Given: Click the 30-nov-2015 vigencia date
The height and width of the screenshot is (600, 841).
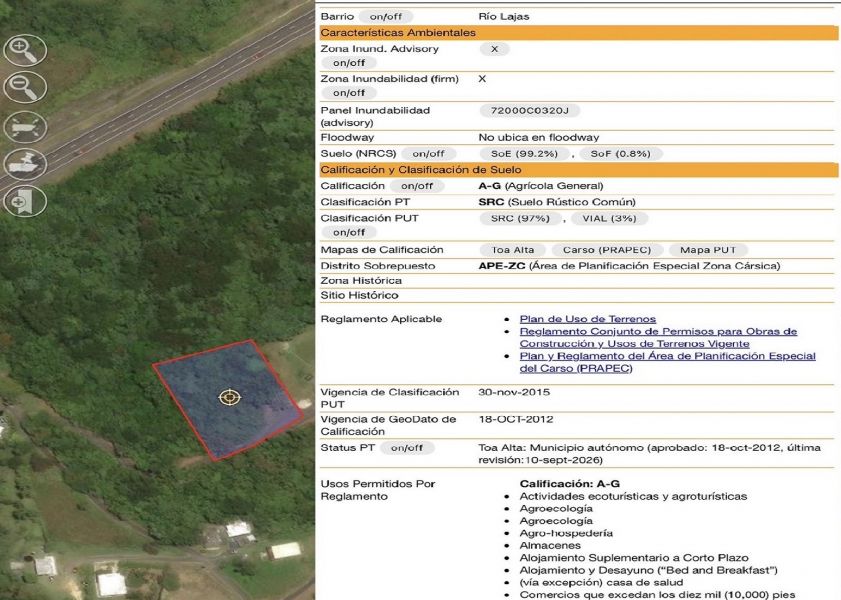Looking at the screenshot, I should click(514, 392).
